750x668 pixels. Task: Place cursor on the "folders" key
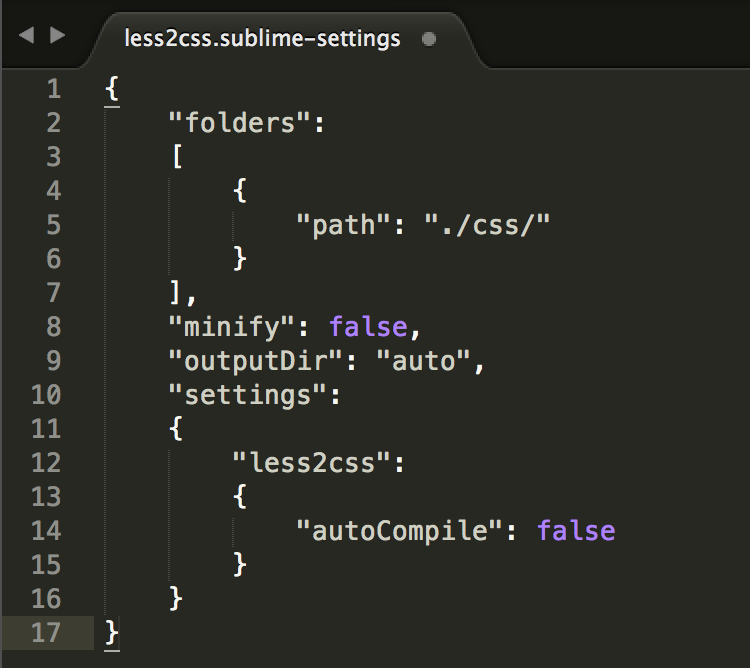(241, 124)
